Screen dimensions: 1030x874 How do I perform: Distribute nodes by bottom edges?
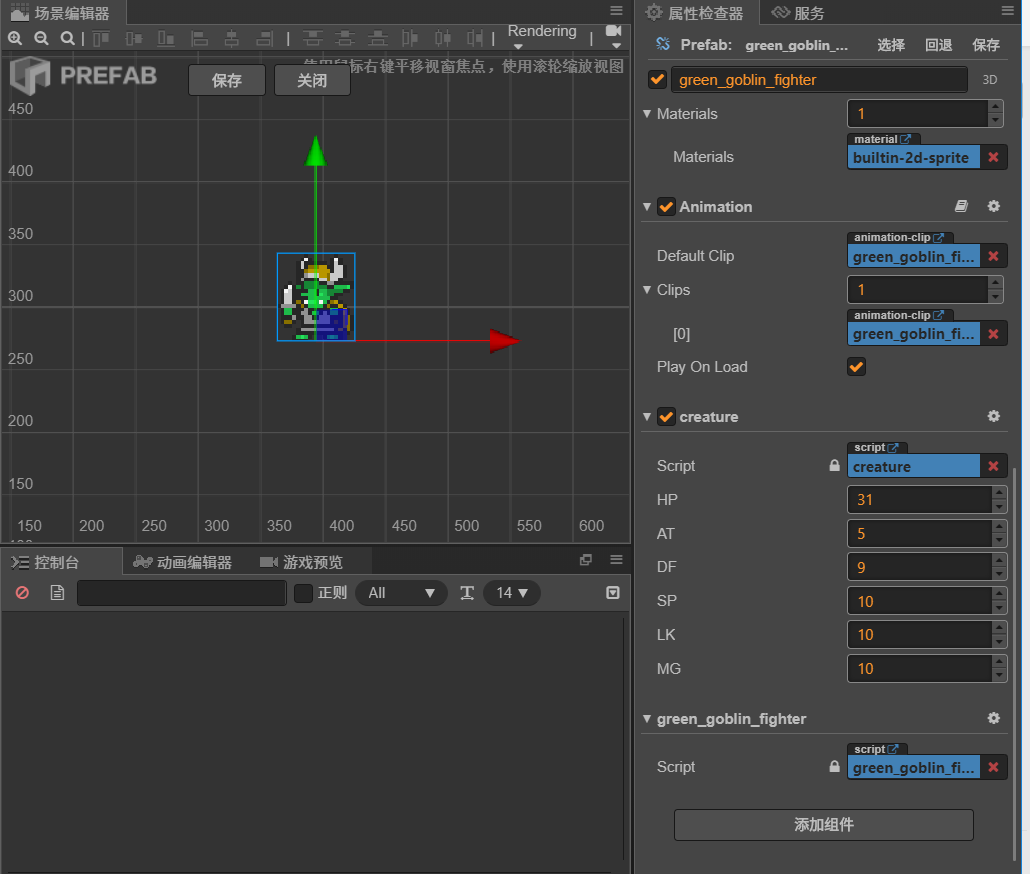[x=377, y=39]
